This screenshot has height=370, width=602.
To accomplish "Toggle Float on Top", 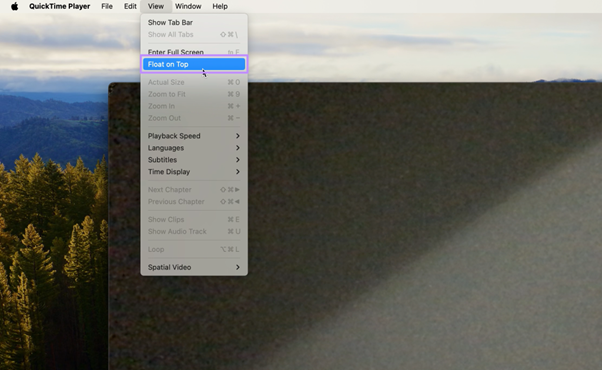I will [x=194, y=64].
